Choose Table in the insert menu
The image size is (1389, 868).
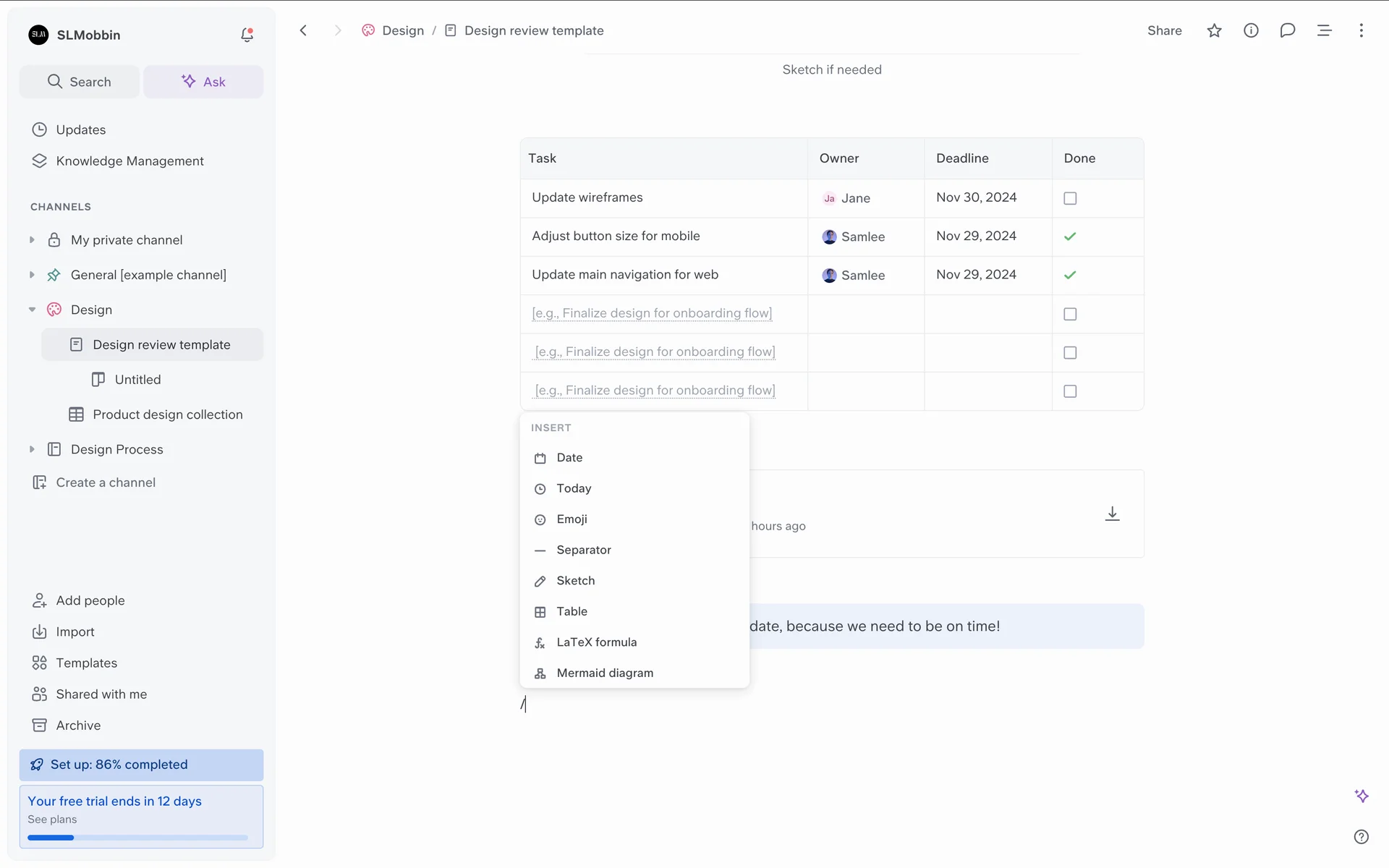coord(572,612)
